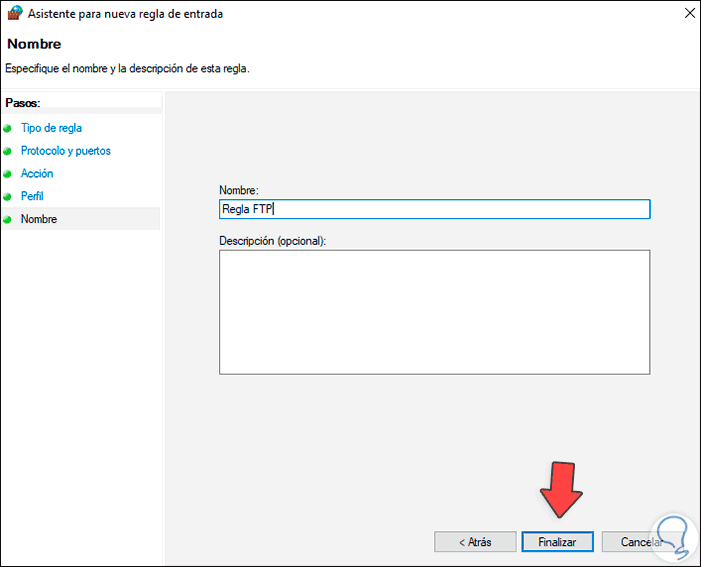The height and width of the screenshot is (567, 701).
Task: Click the Pasos: heading in the sidebar
Action: [29, 103]
